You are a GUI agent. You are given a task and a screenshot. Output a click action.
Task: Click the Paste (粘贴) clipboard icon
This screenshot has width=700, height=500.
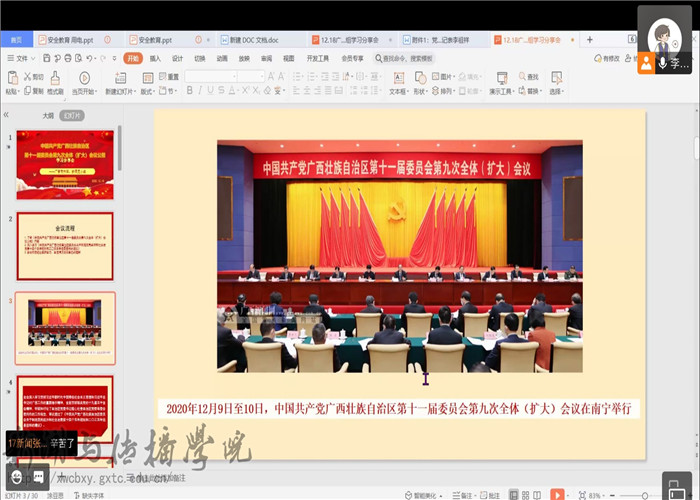coord(12,78)
